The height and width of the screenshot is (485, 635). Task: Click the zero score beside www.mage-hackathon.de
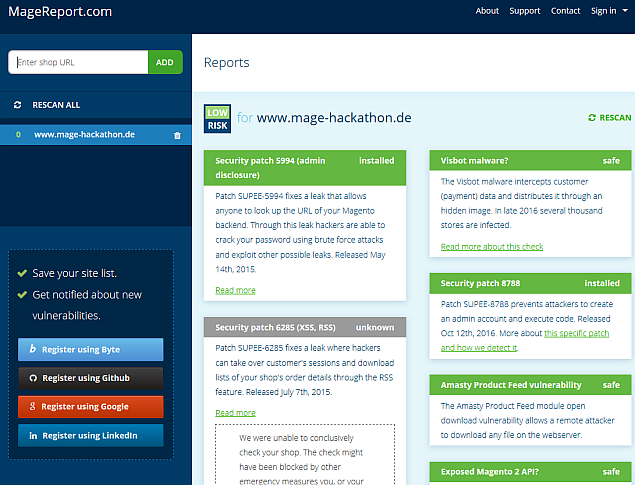click(x=18, y=135)
